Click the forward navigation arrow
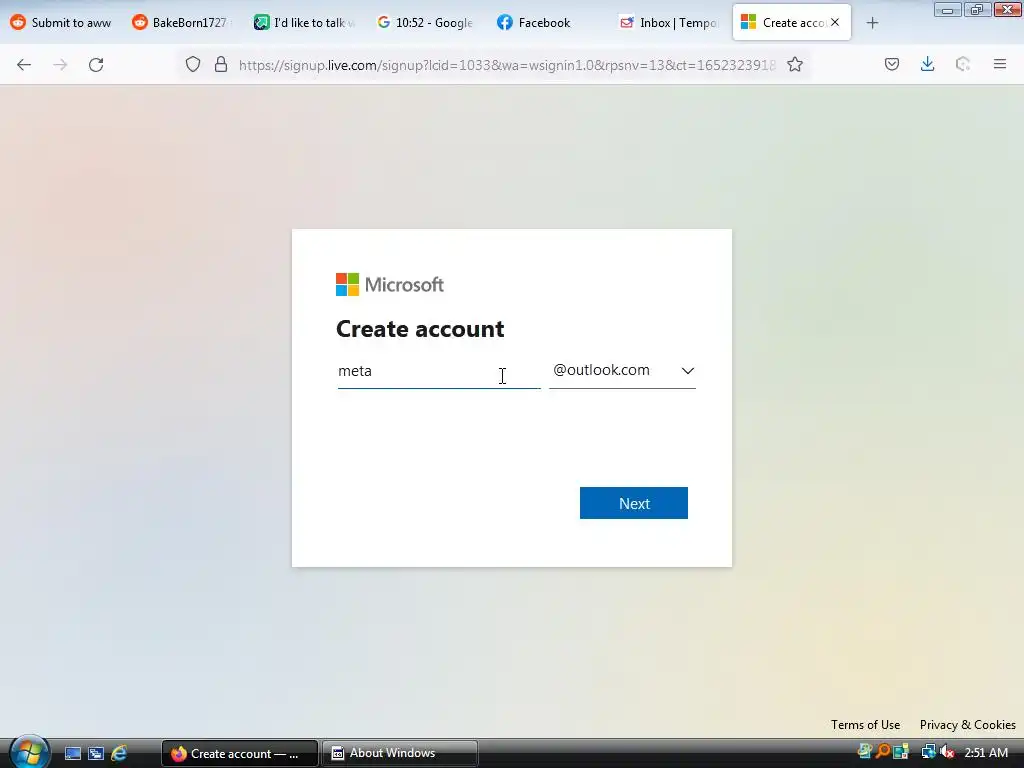 pos(60,65)
